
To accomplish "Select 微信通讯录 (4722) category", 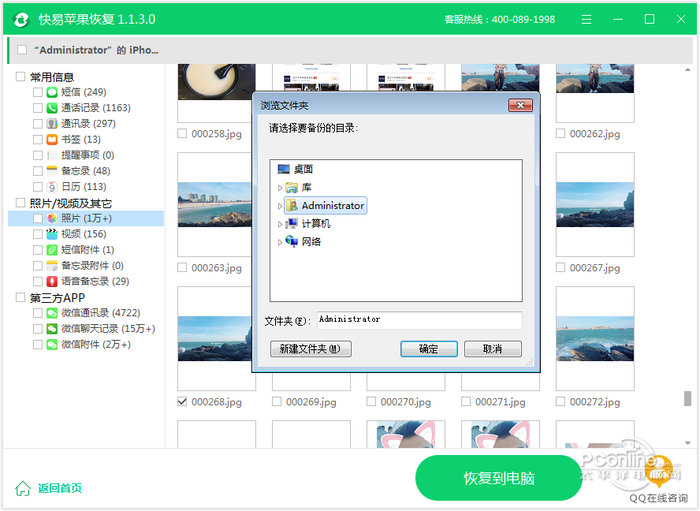I will coord(100,313).
